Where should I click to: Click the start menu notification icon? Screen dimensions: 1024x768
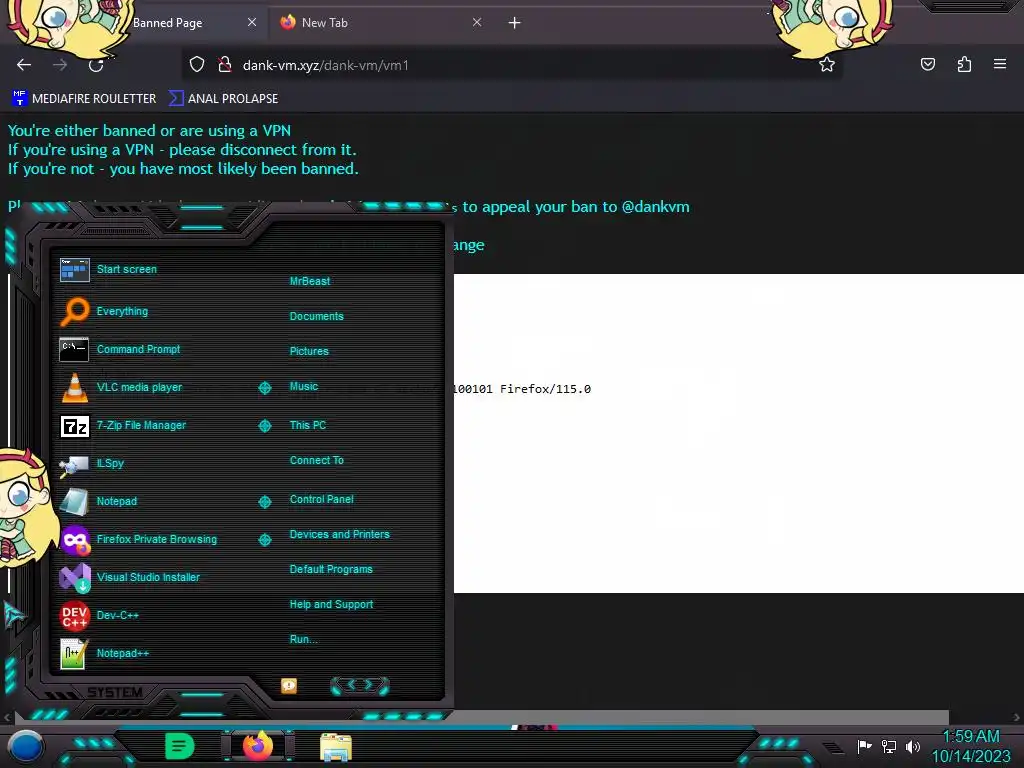[x=289, y=685]
